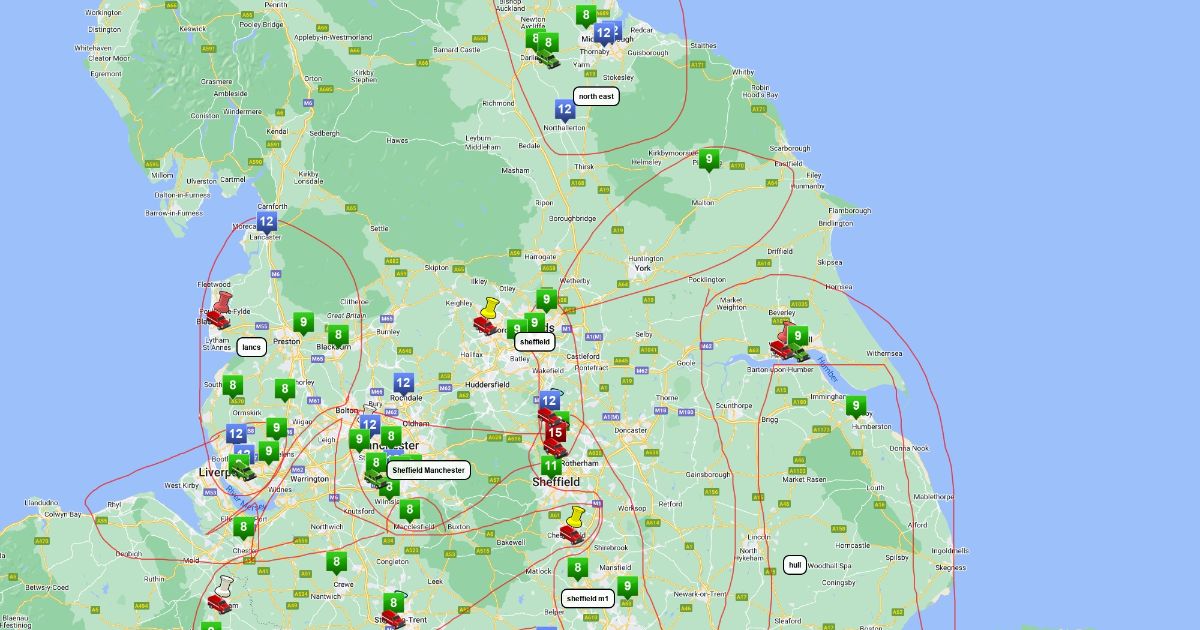Select green 9 marker near Pickering

pos(709,159)
